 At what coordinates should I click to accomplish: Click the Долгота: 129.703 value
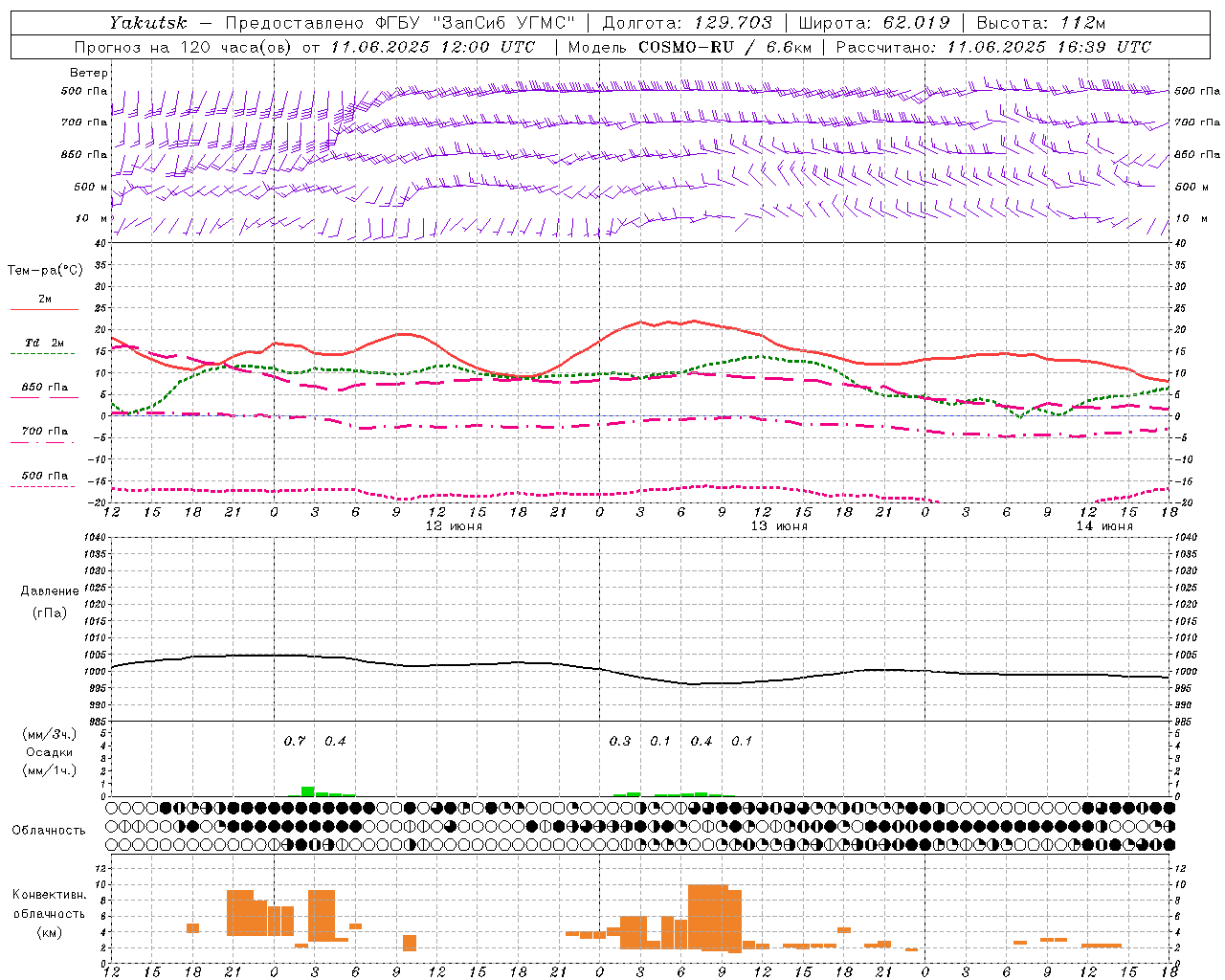687,22
